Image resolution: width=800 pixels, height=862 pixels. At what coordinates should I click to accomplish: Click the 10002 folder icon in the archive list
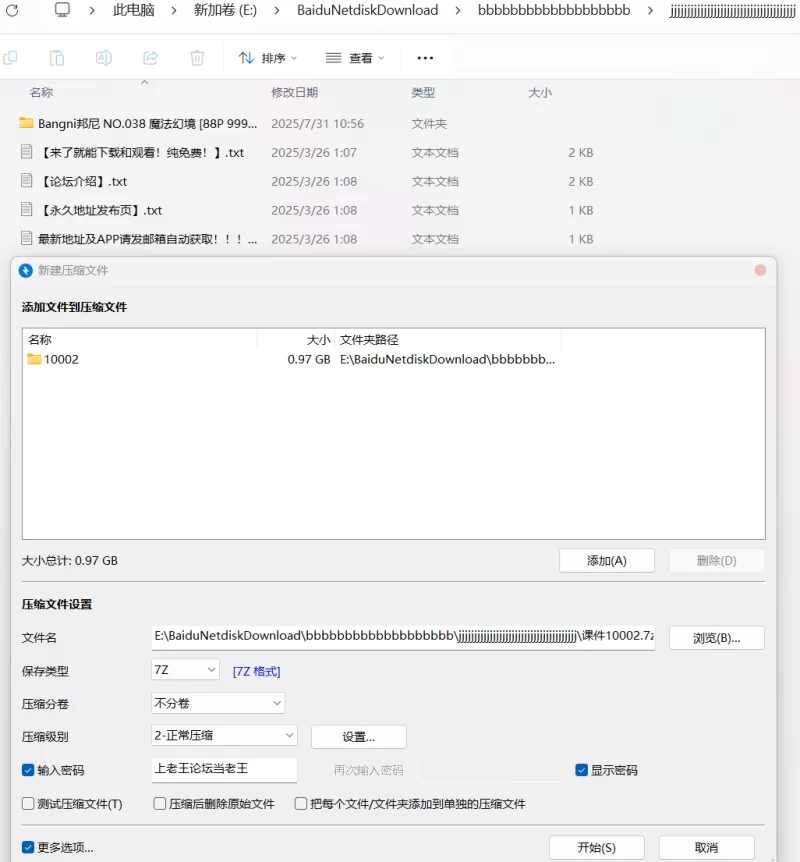point(34,359)
